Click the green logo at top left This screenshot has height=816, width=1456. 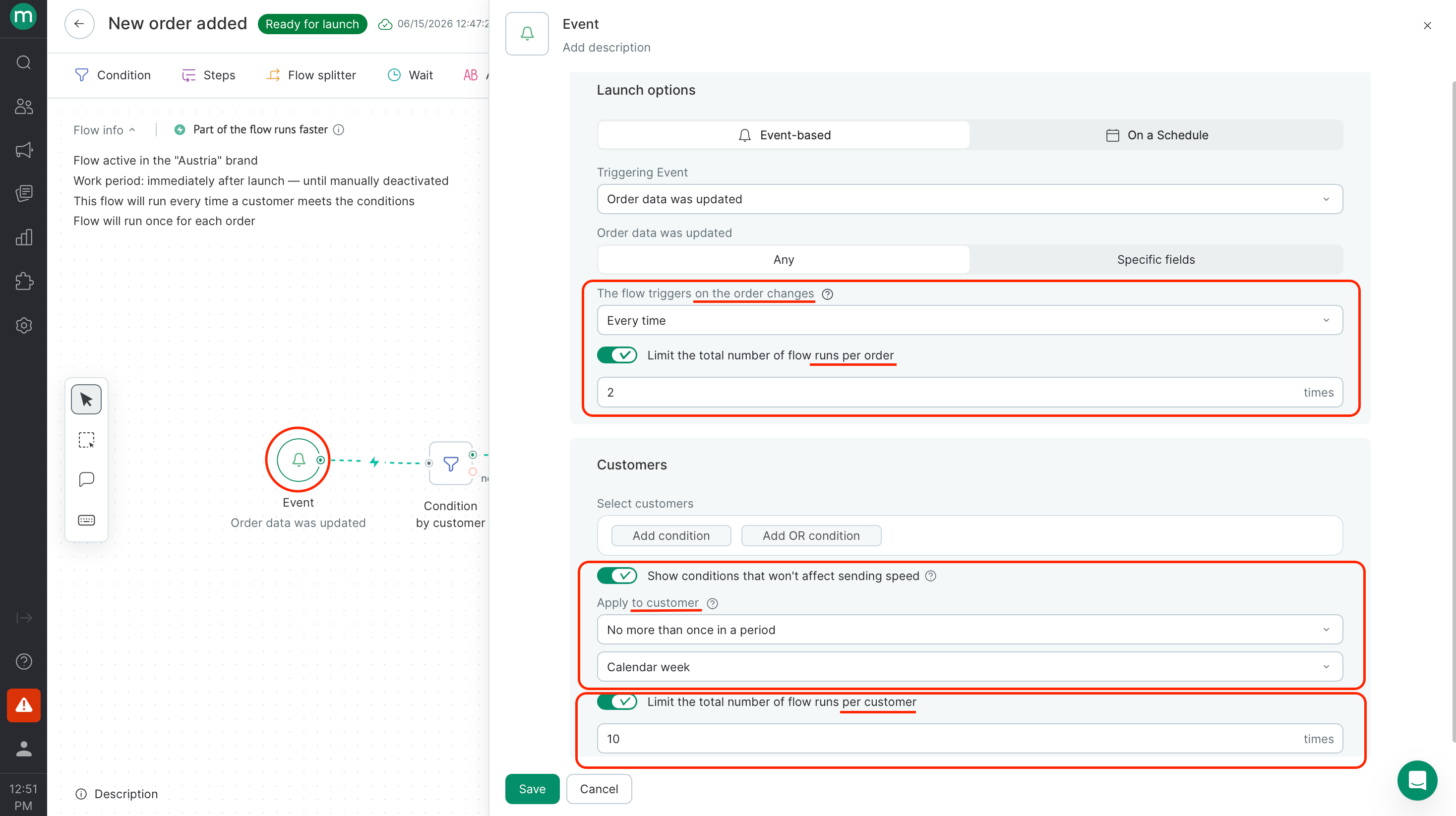click(x=23, y=16)
